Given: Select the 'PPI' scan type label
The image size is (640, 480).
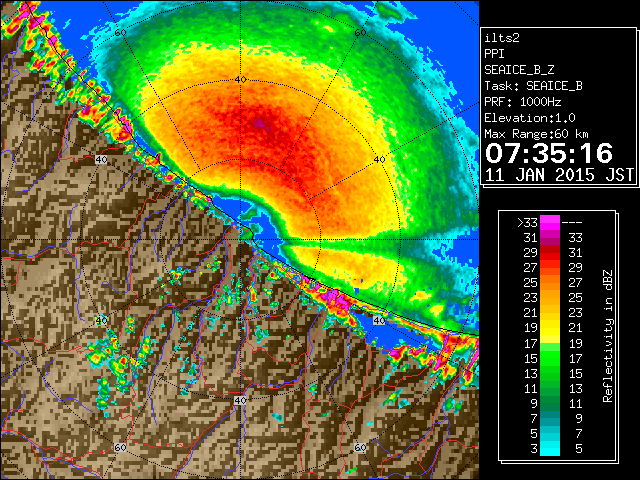Looking at the screenshot, I should [494, 54].
